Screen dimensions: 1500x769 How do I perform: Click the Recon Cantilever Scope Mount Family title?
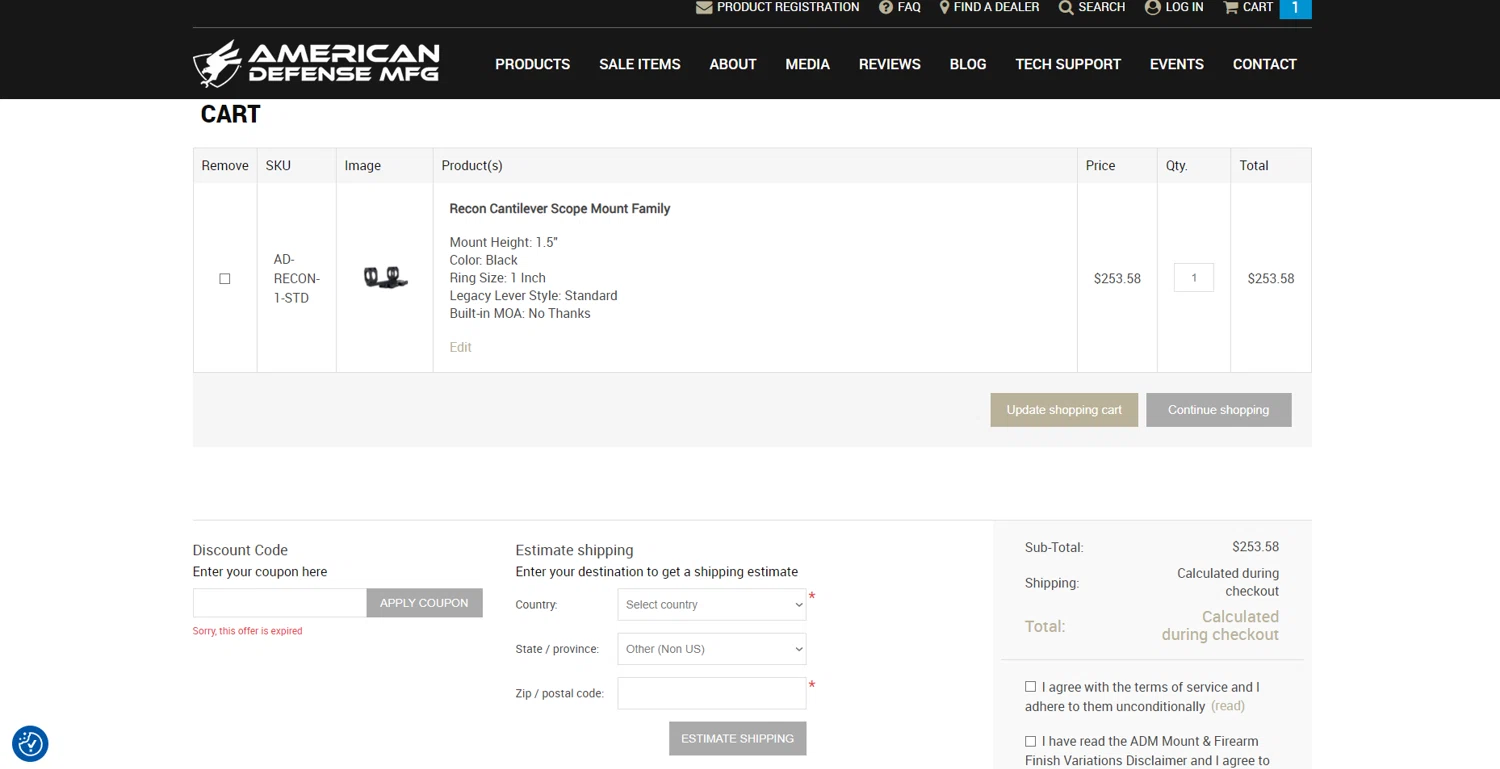point(560,209)
